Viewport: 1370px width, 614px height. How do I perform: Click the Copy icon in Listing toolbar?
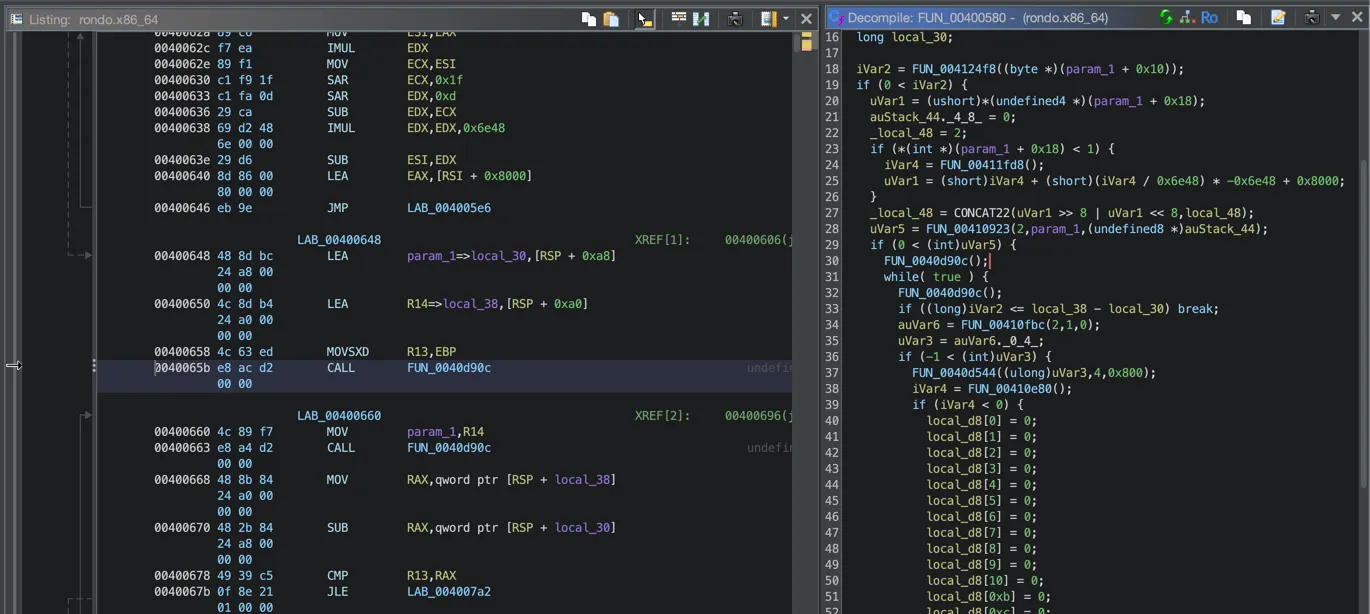pos(588,18)
